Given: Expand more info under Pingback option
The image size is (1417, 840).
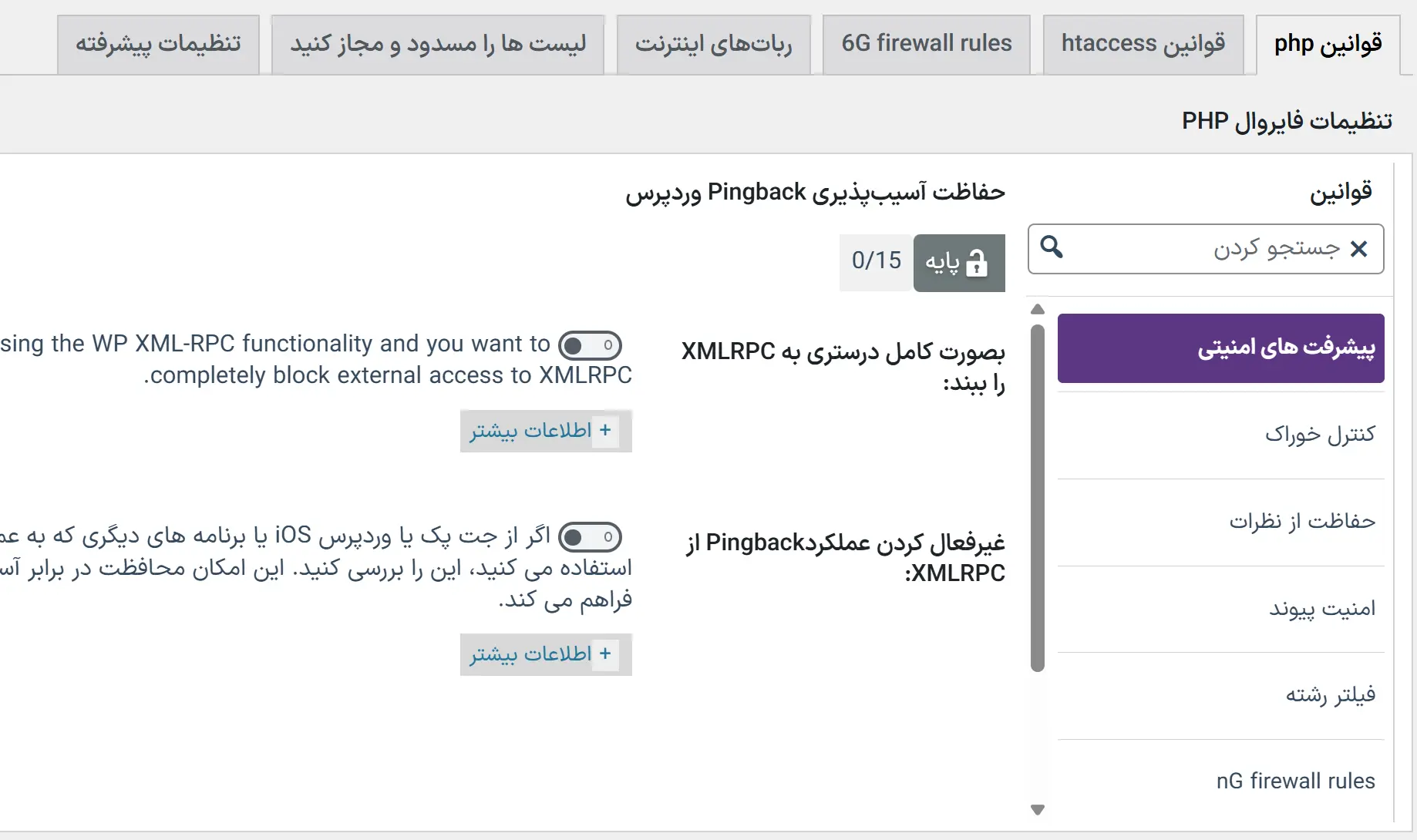Looking at the screenshot, I should 545,654.
